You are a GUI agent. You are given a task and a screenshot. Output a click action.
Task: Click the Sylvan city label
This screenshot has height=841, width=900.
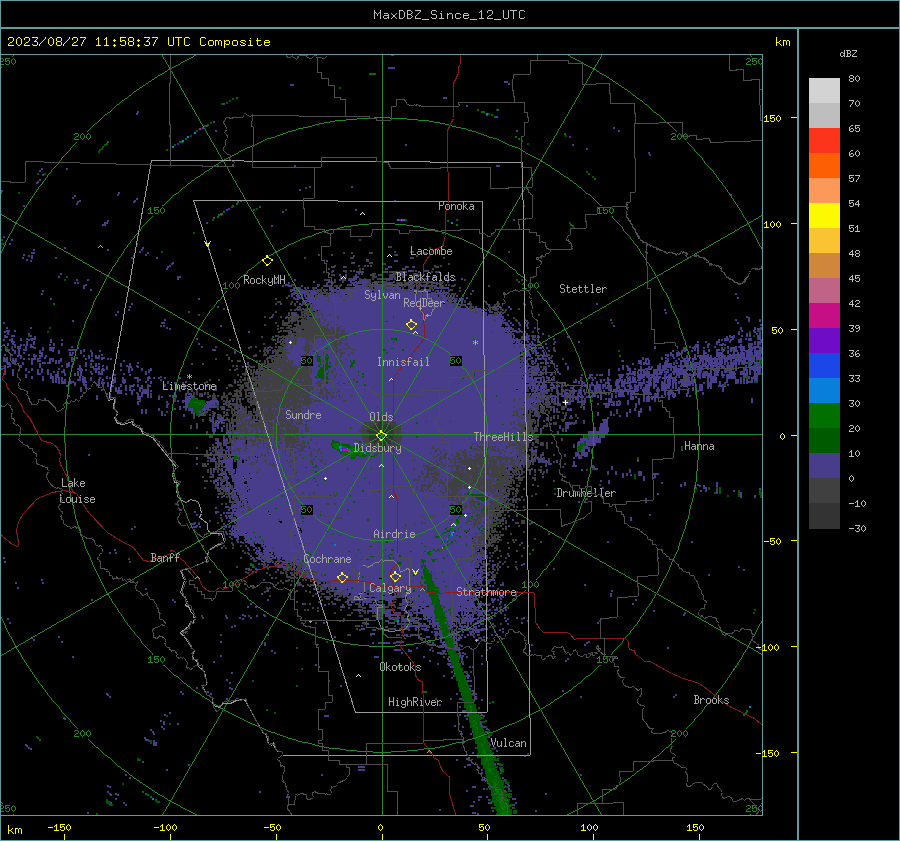[382, 295]
